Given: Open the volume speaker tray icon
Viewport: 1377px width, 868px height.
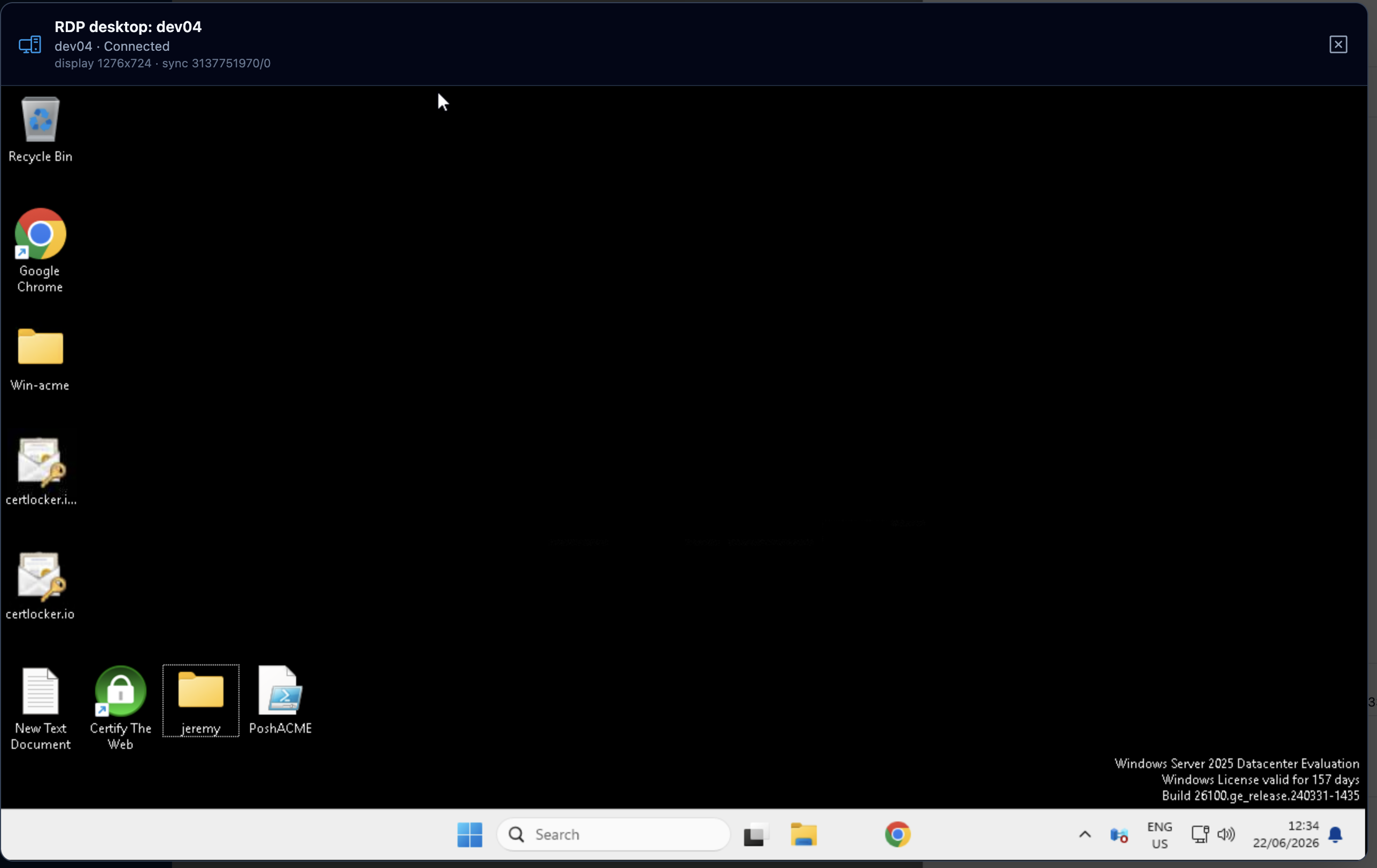Looking at the screenshot, I should point(1226,835).
